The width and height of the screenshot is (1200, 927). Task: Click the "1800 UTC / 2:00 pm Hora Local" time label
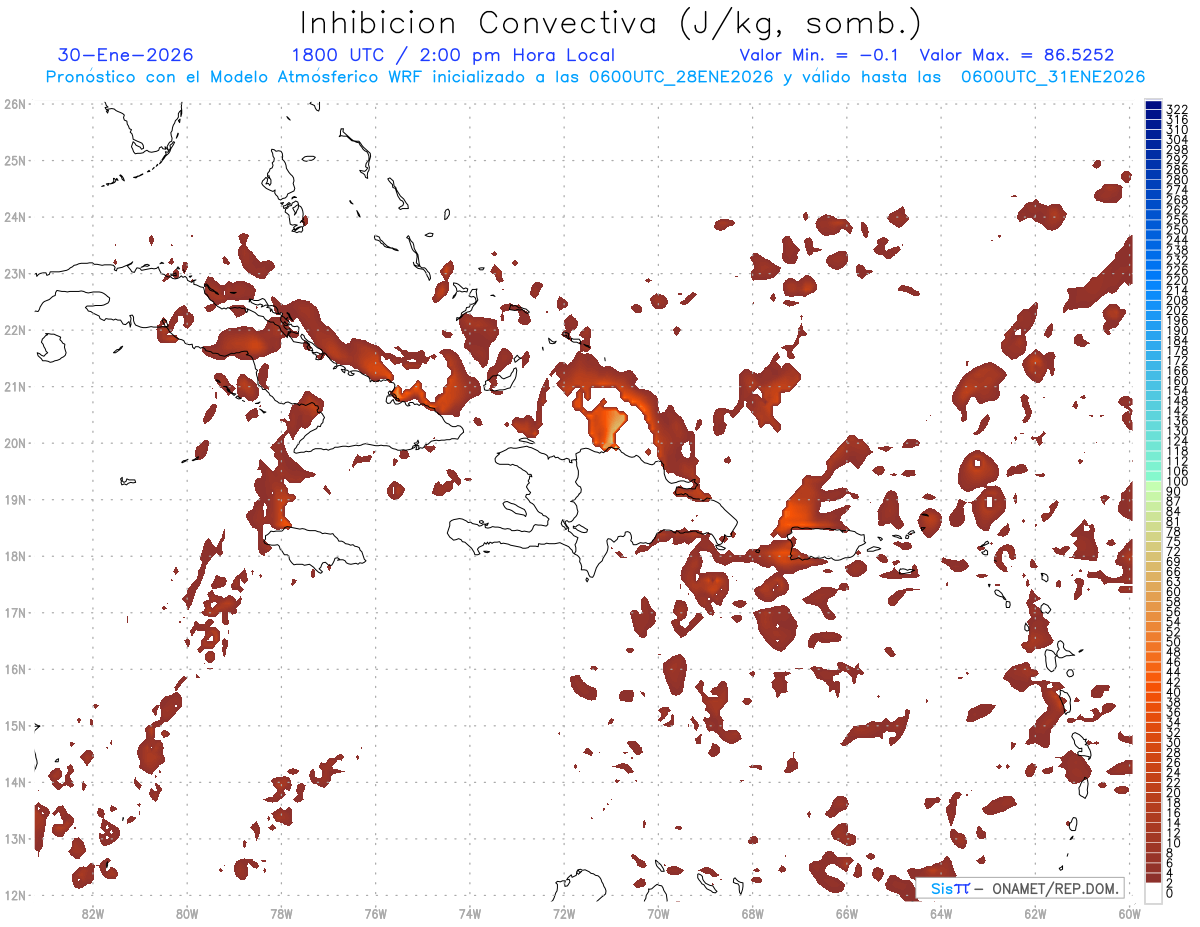tap(453, 56)
